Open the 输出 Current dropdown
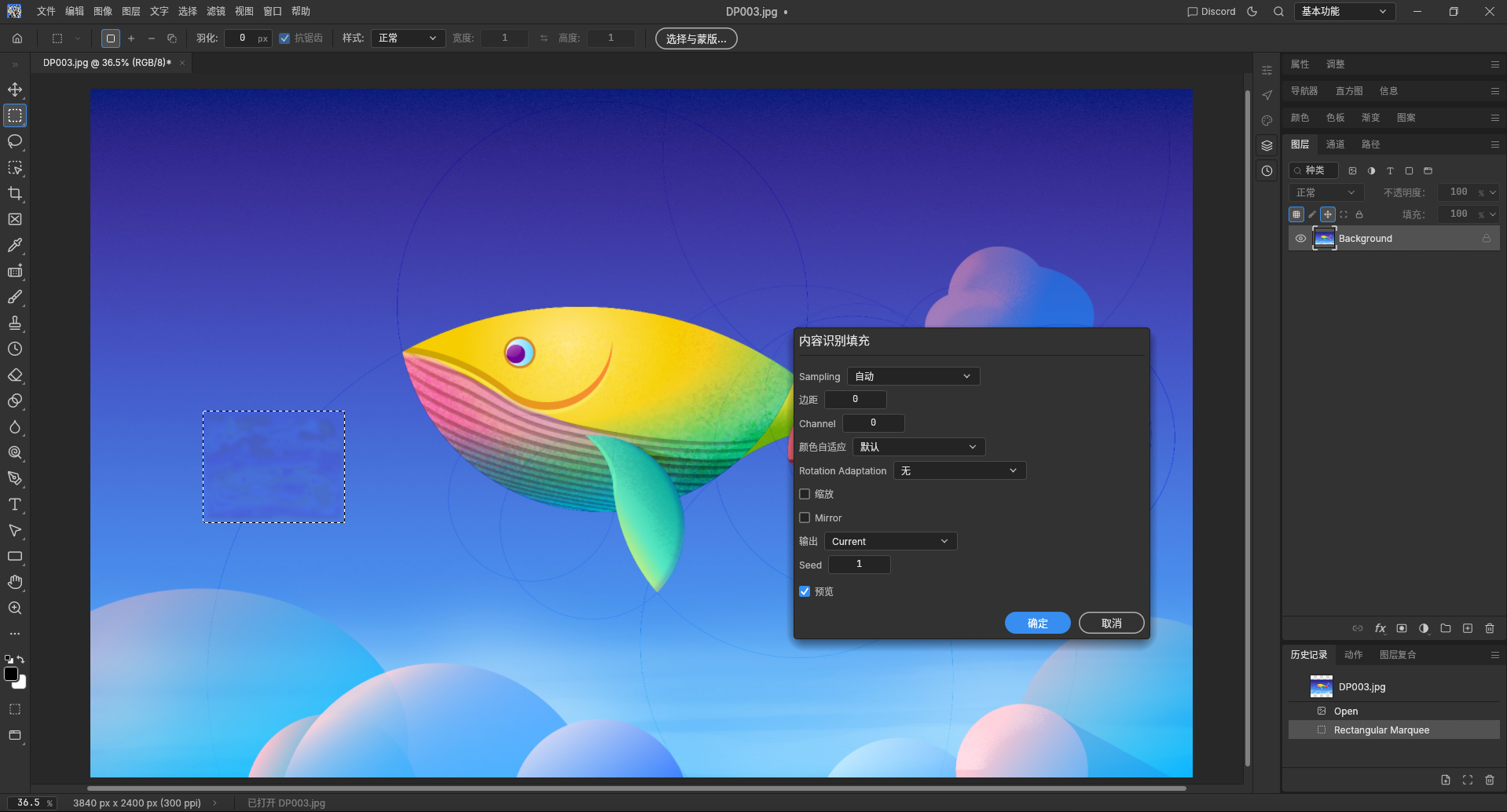This screenshot has width=1507, height=812. pos(890,541)
